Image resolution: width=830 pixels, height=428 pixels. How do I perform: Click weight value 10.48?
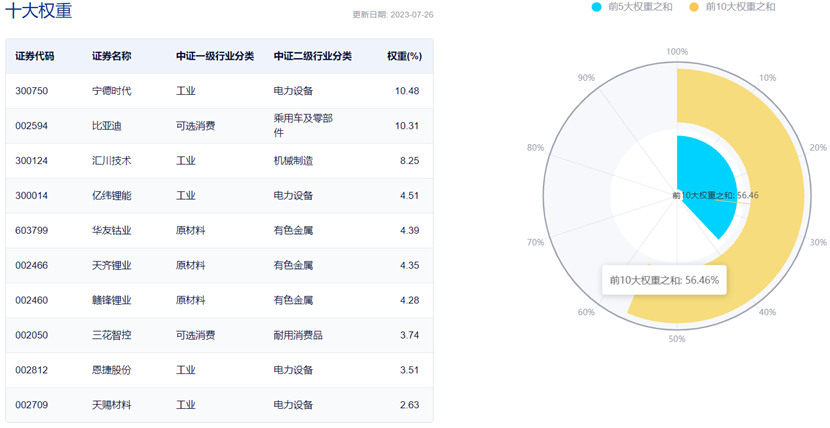pyautogui.click(x=407, y=91)
